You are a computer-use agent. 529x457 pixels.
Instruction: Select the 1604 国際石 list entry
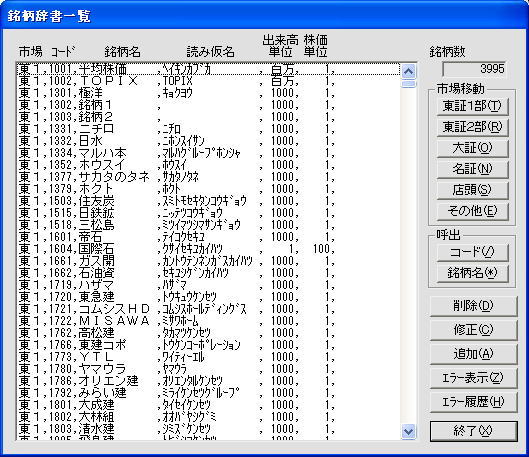pyautogui.click(x=208, y=249)
